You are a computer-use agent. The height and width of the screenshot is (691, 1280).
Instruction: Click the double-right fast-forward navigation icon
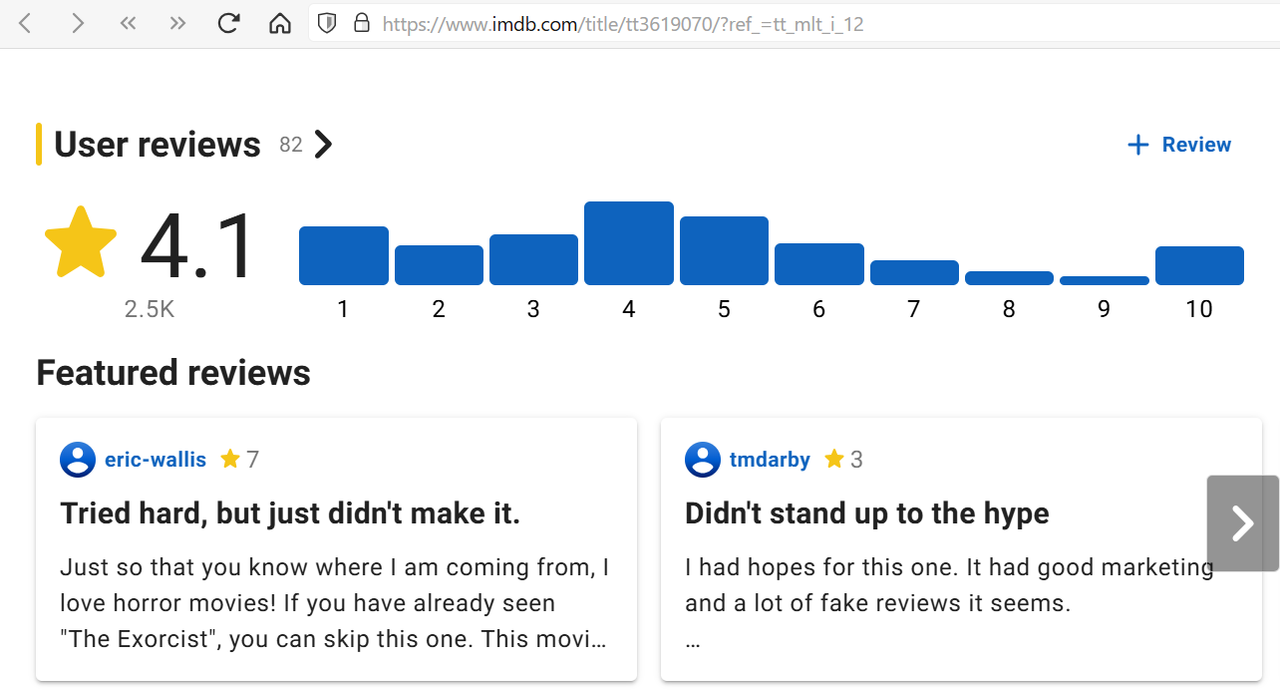pyautogui.click(x=178, y=23)
